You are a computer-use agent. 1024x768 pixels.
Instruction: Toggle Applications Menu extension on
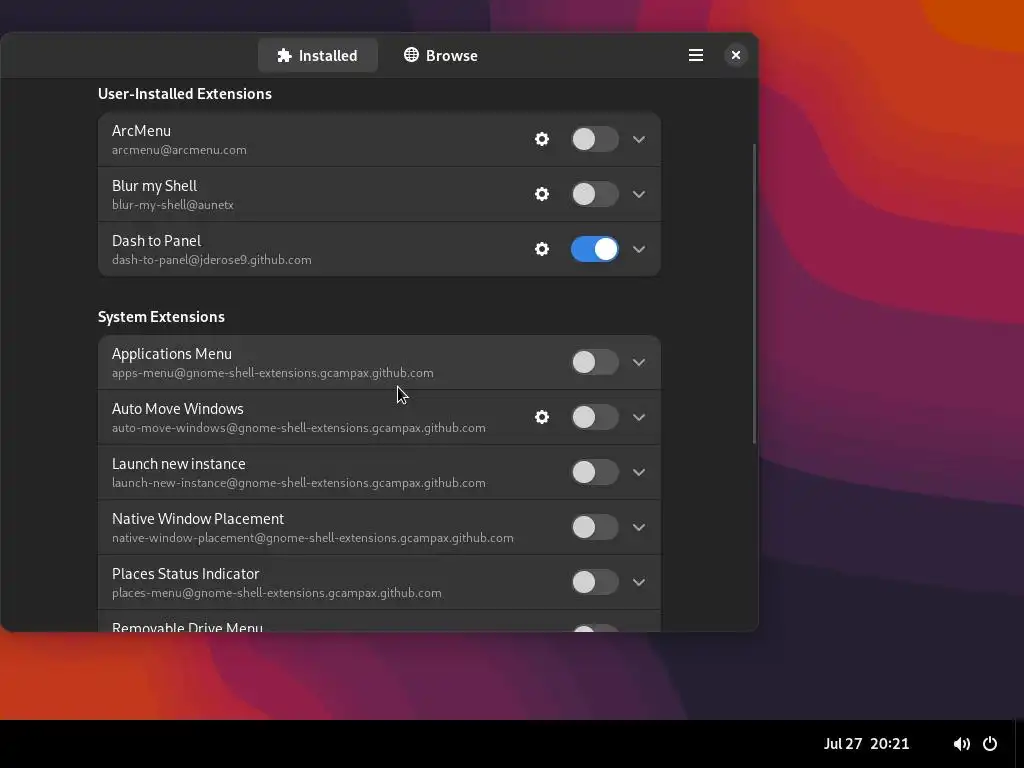[x=594, y=362]
